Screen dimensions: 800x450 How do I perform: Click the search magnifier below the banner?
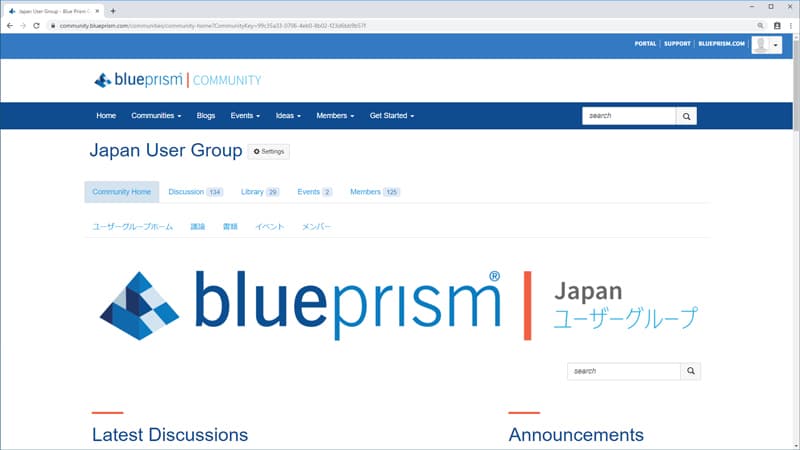click(691, 371)
